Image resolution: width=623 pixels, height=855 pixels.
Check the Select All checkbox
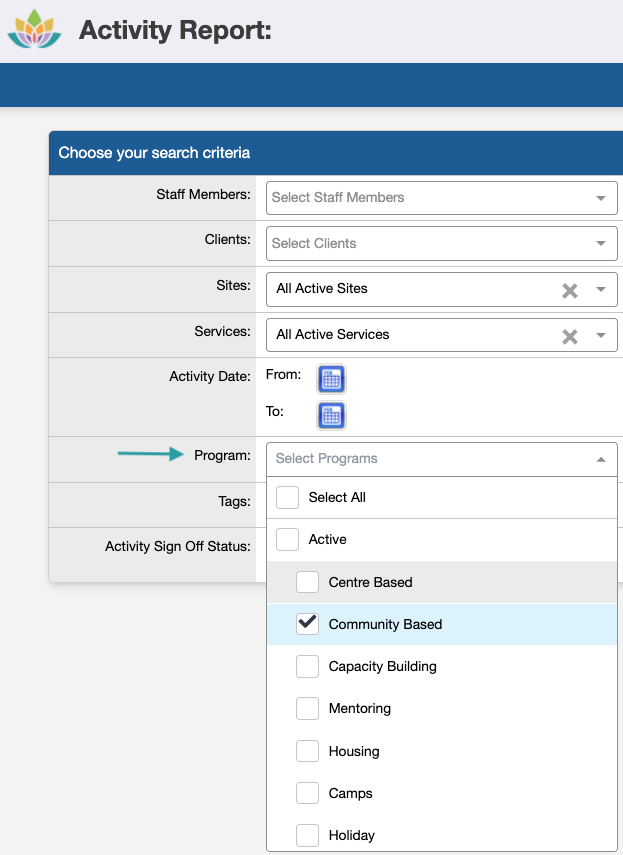click(x=287, y=497)
